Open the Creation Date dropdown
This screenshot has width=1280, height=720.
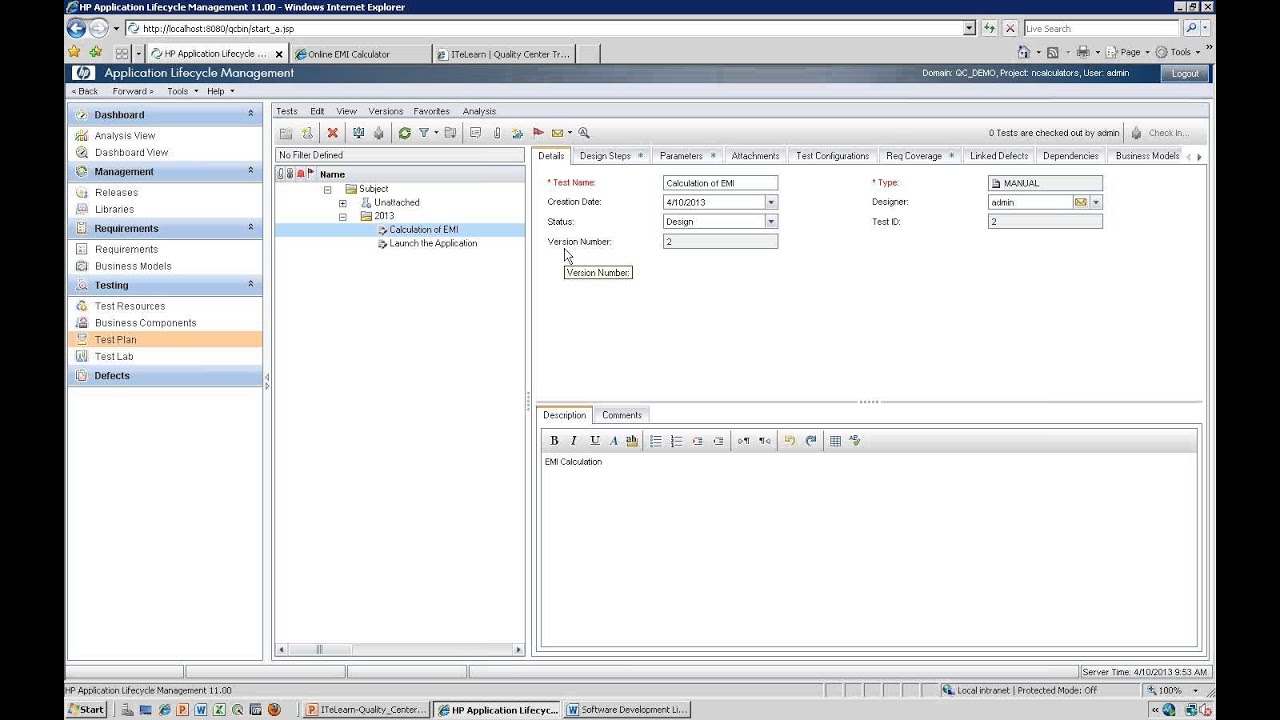pyautogui.click(x=771, y=202)
